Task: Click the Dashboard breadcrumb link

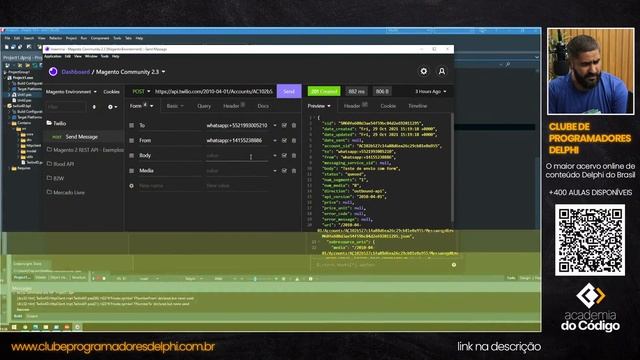Action: tap(76, 72)
